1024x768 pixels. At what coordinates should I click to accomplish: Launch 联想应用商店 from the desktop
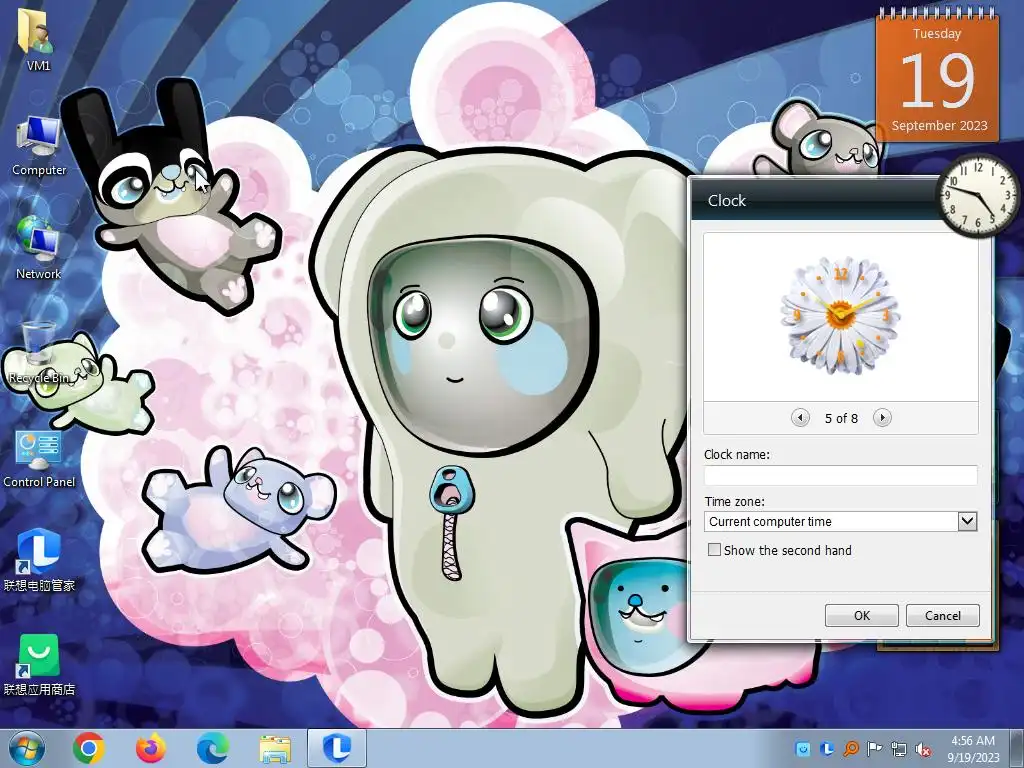[x=39, y=664]
